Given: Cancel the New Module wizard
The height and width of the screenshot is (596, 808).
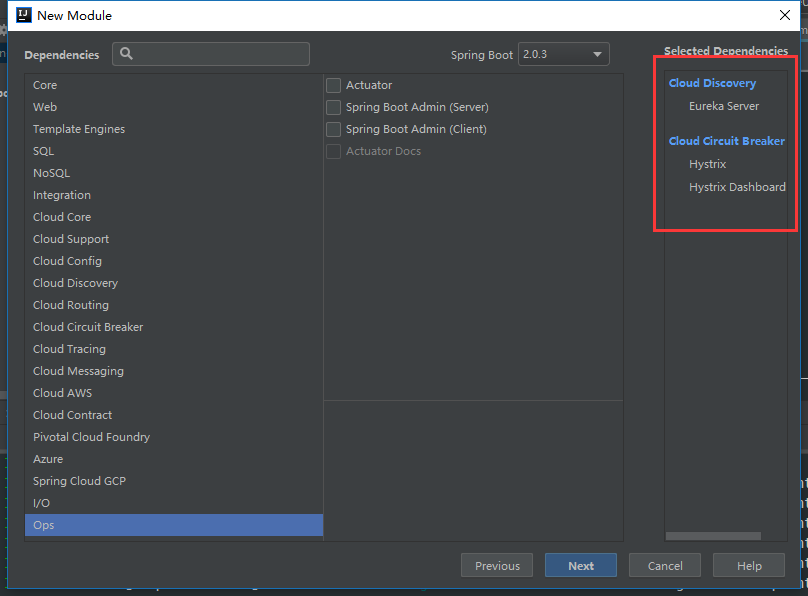Looking at the screenshot, I should 665,566.
